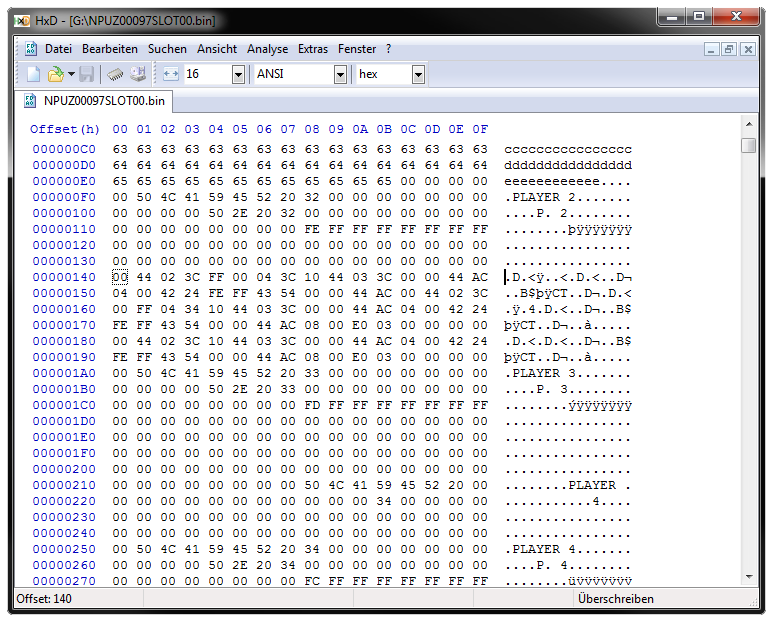Click the Offset(h) column header
The image size is (775, 623).
point(65,130)
